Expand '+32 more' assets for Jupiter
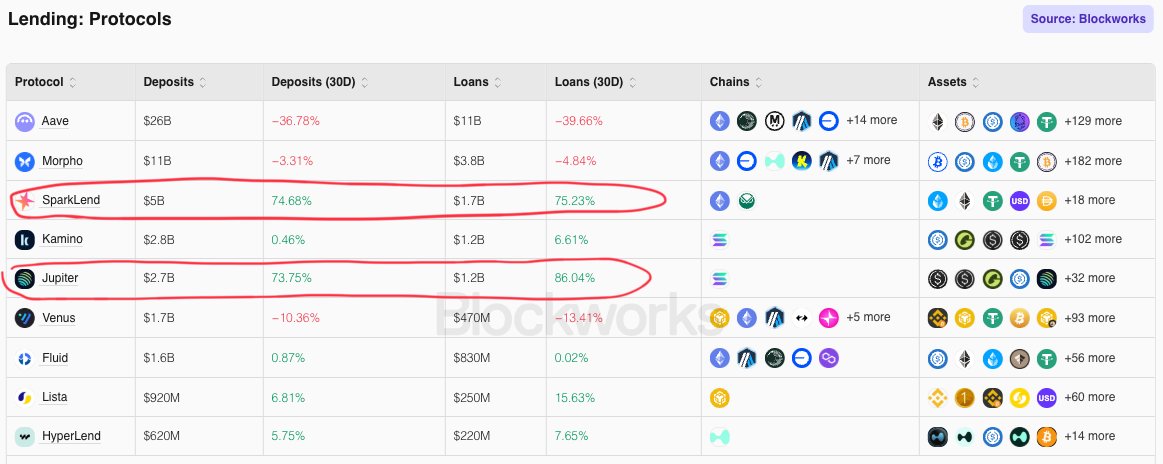This screenshot has height=464, width=1163. point(1090,279)
